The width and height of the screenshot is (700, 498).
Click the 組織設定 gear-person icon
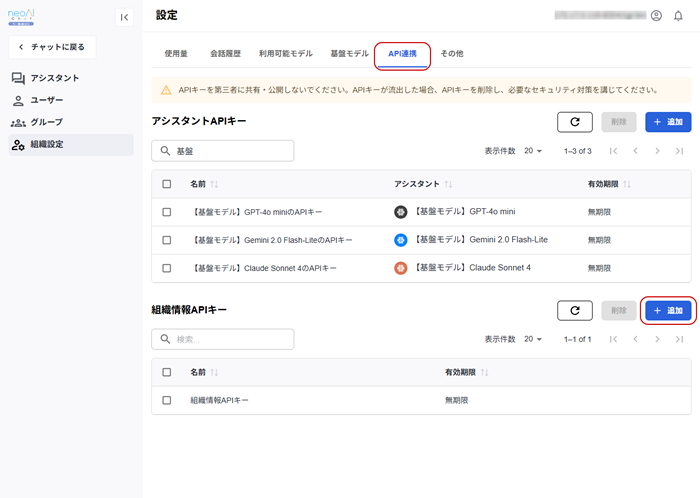[18, 145]
